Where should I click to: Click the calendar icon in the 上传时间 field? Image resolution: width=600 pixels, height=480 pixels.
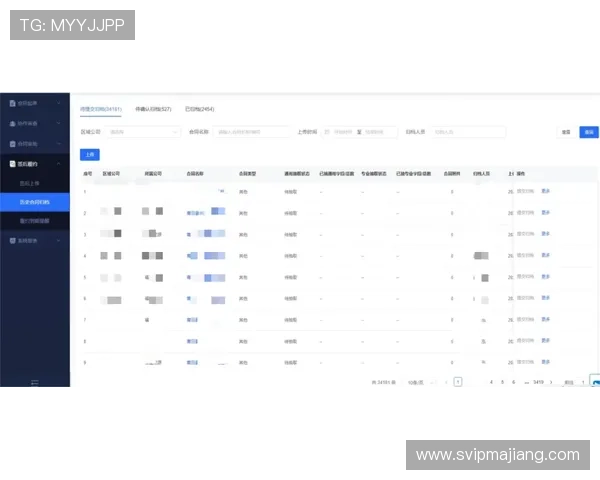[x=327, y=132]
